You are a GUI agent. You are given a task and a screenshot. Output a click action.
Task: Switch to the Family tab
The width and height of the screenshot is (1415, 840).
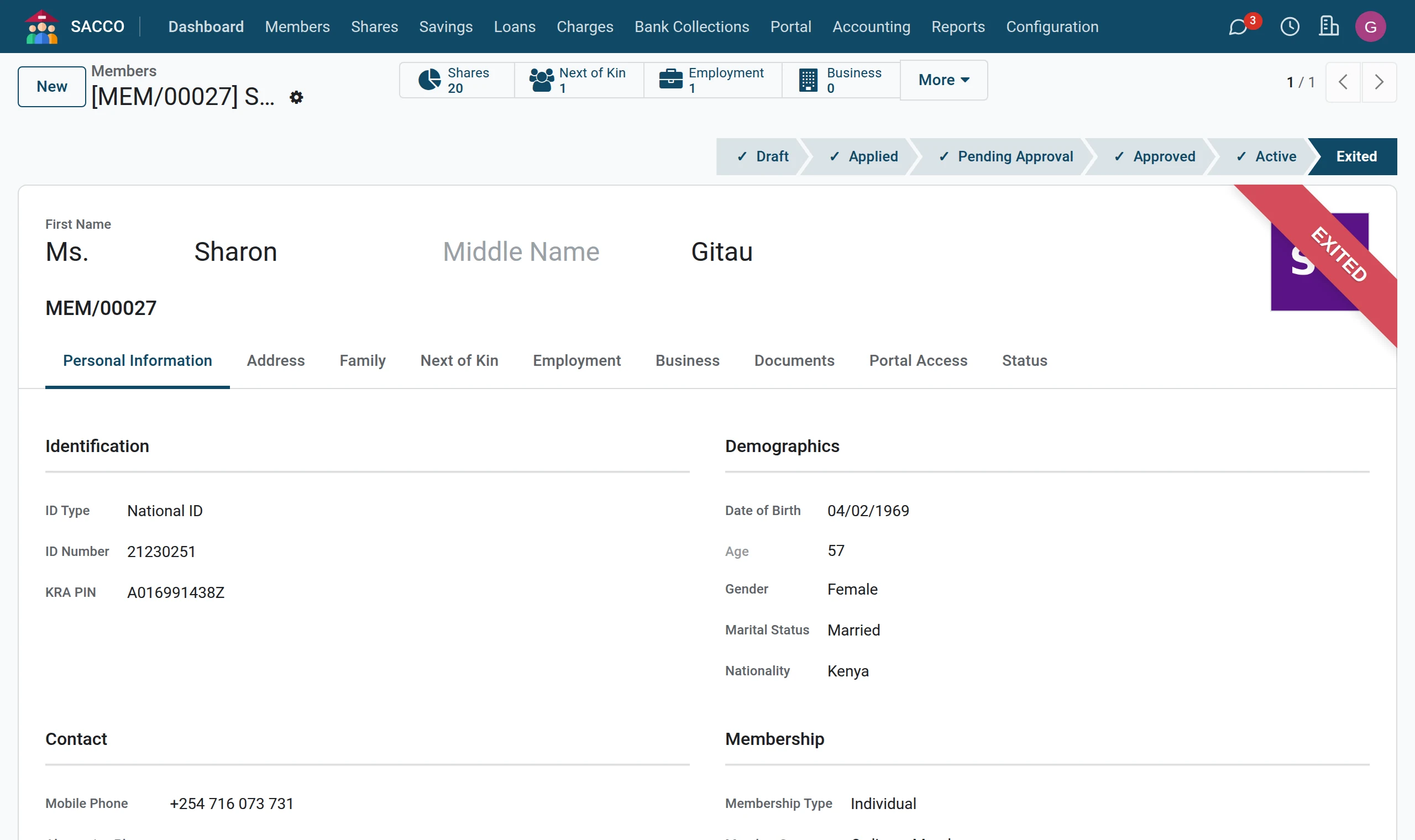point(362,360)
